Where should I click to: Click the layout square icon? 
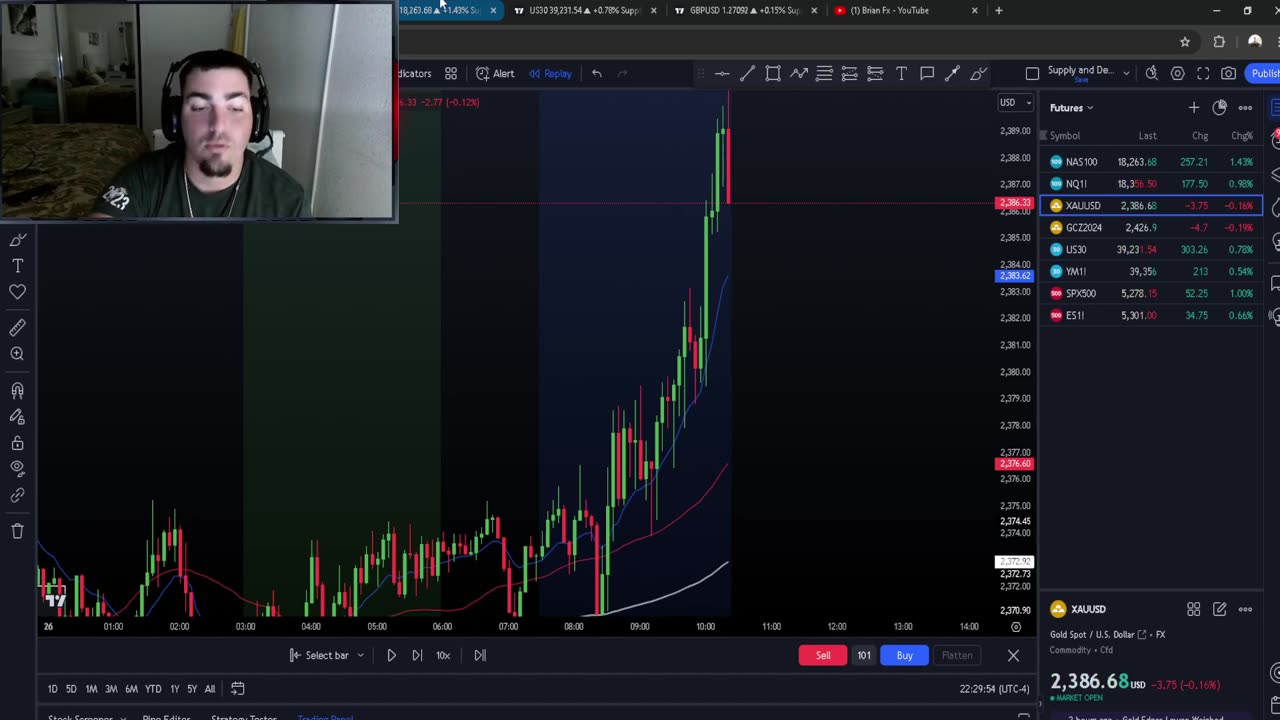(x=1032, y=73)
